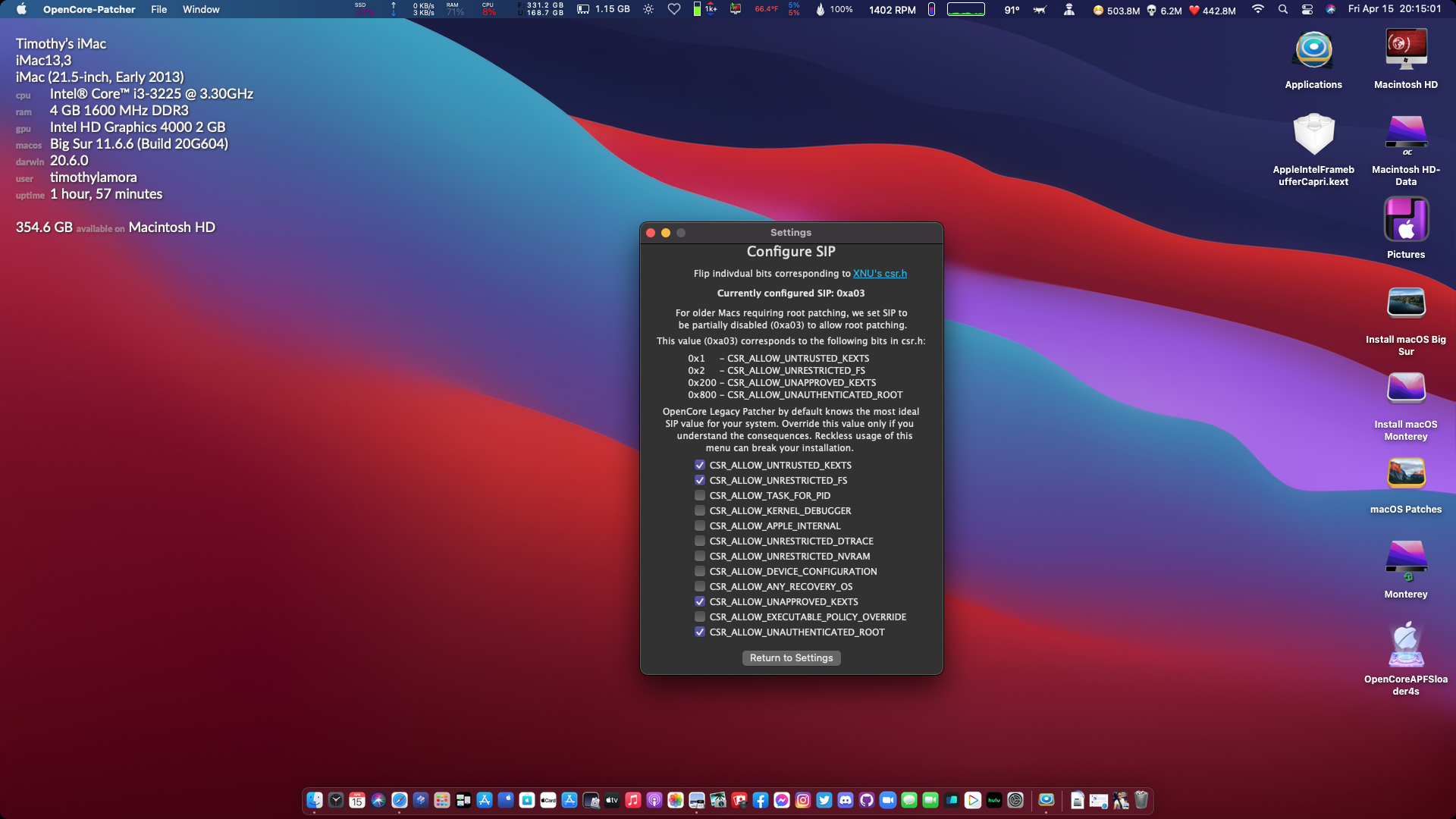Check CSR_ALLOW_EXECUTABLE_POLICY_OVERRIDE

(x=700, y=617)
